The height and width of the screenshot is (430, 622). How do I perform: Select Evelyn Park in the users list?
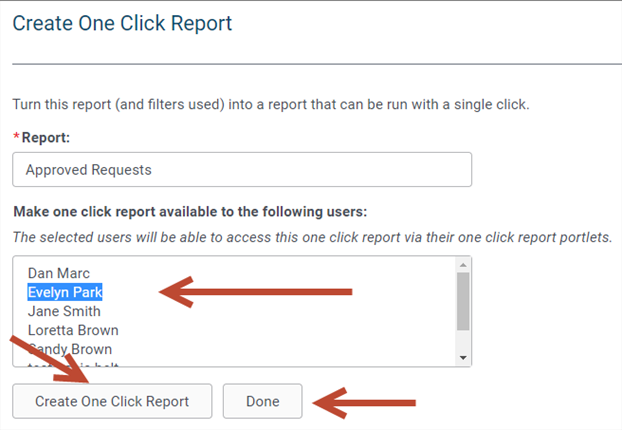click(x=65, y=292)
